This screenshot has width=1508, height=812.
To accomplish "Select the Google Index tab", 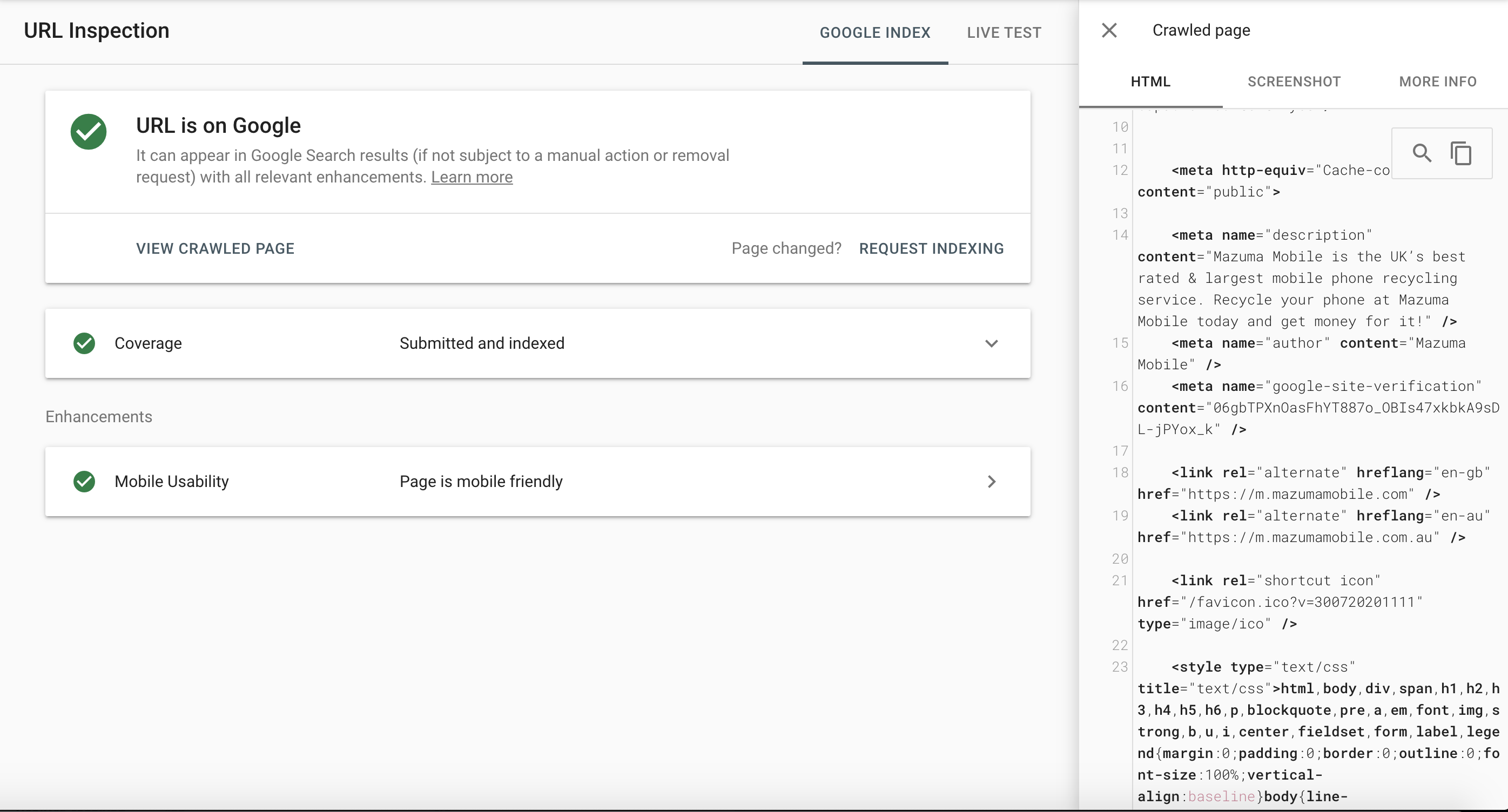I will point(874,33).
